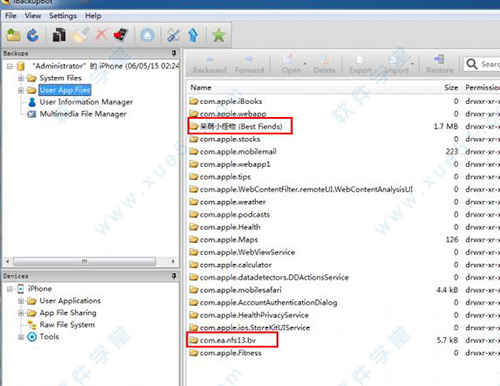Select the com.apple.tips folder
Screen dimensions: 500x386
click(x=225, y=177)
